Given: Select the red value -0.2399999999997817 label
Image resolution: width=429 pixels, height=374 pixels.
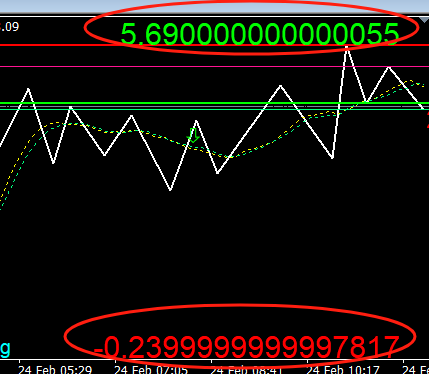Looking at the screenshot, I should tap(246, 347).
